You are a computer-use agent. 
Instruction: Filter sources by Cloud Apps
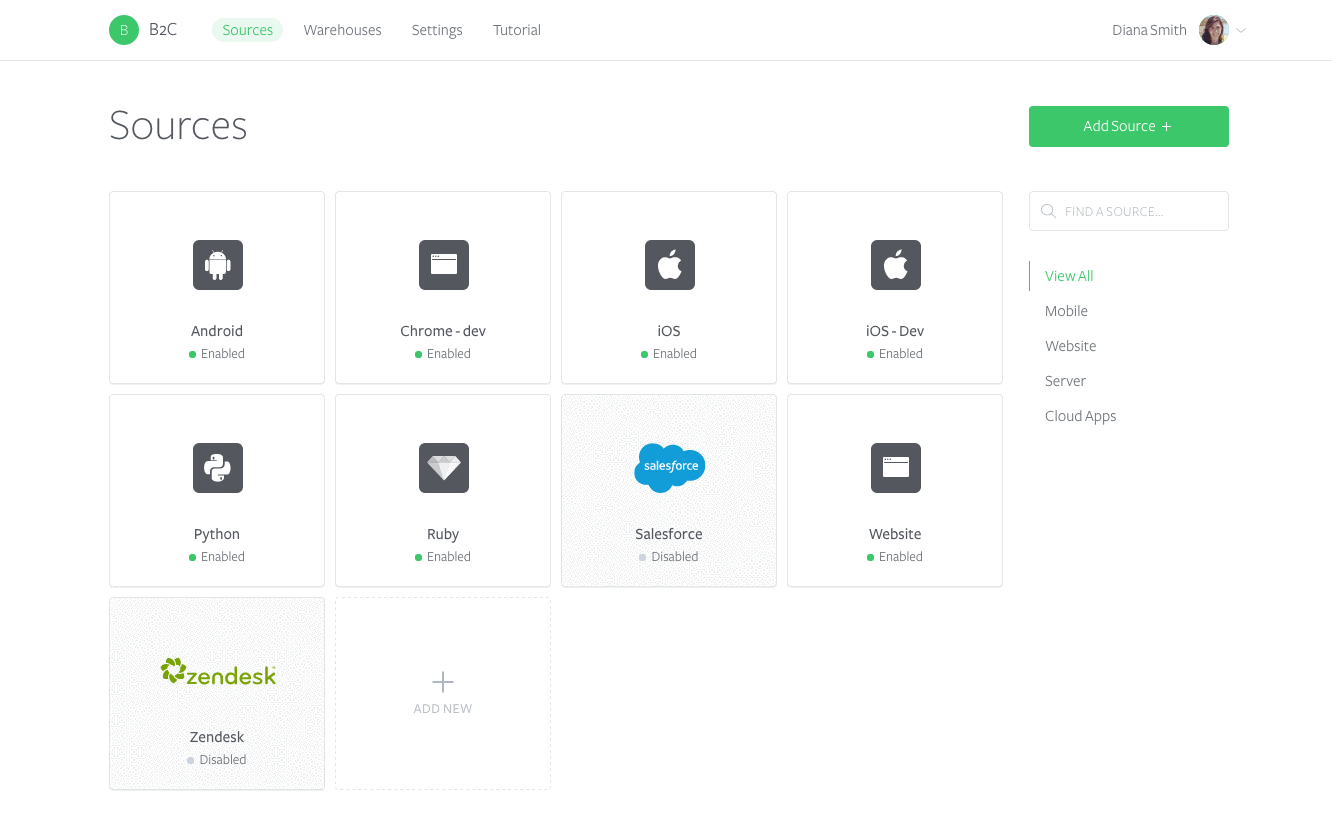coord(1080,416)
